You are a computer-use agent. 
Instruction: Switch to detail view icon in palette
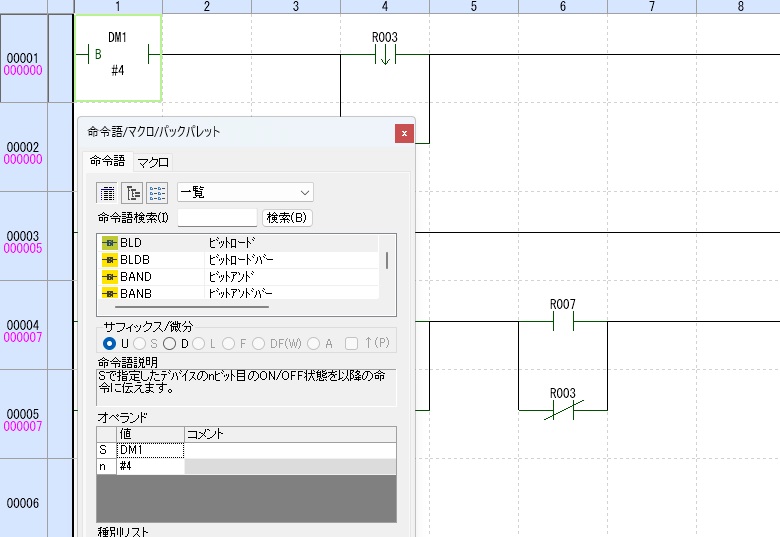point(157,192)
